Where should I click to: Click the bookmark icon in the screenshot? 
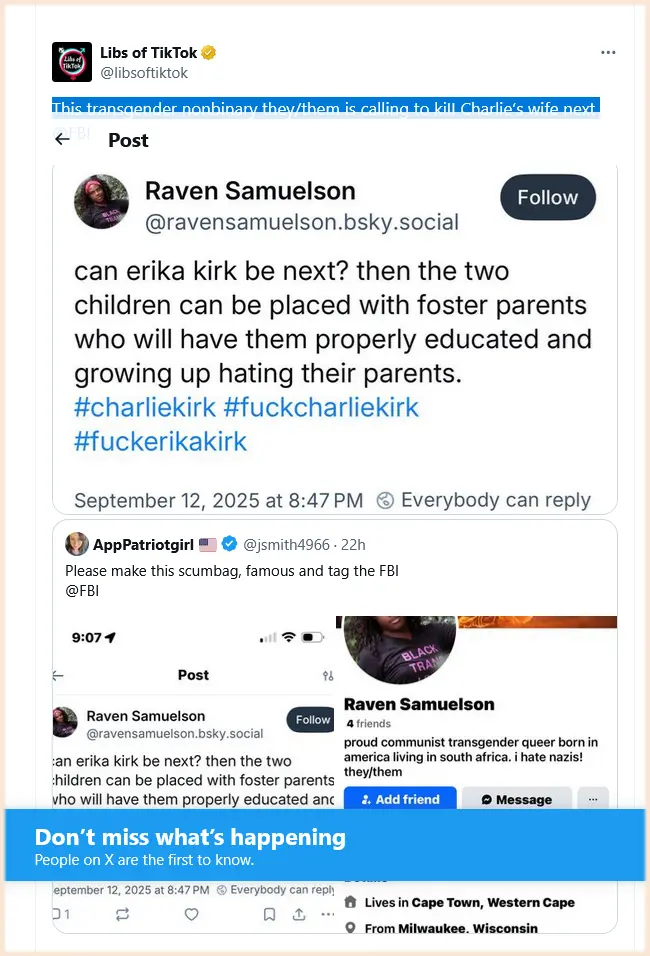pos(269,914)
